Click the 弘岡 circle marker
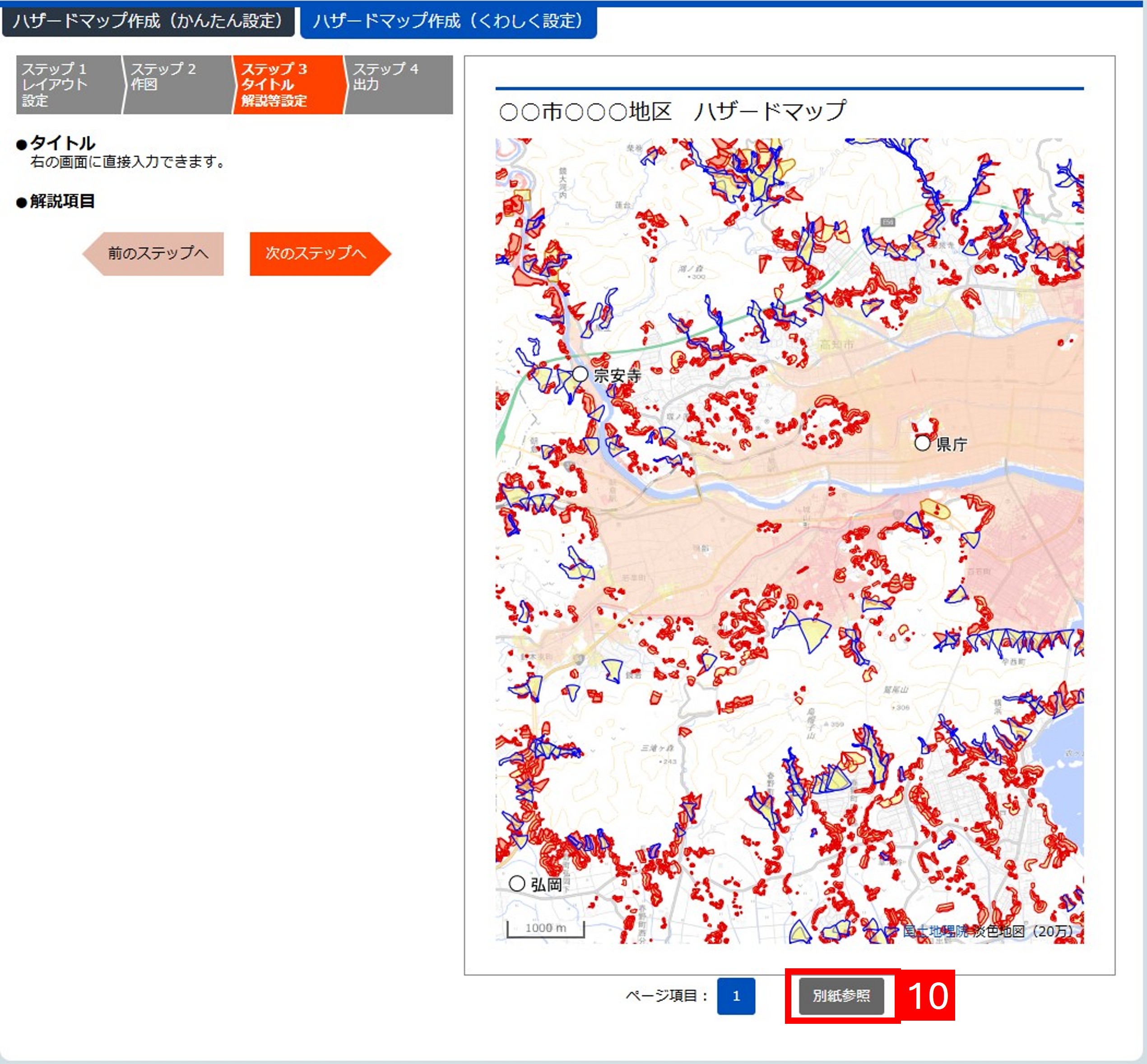 516,883
